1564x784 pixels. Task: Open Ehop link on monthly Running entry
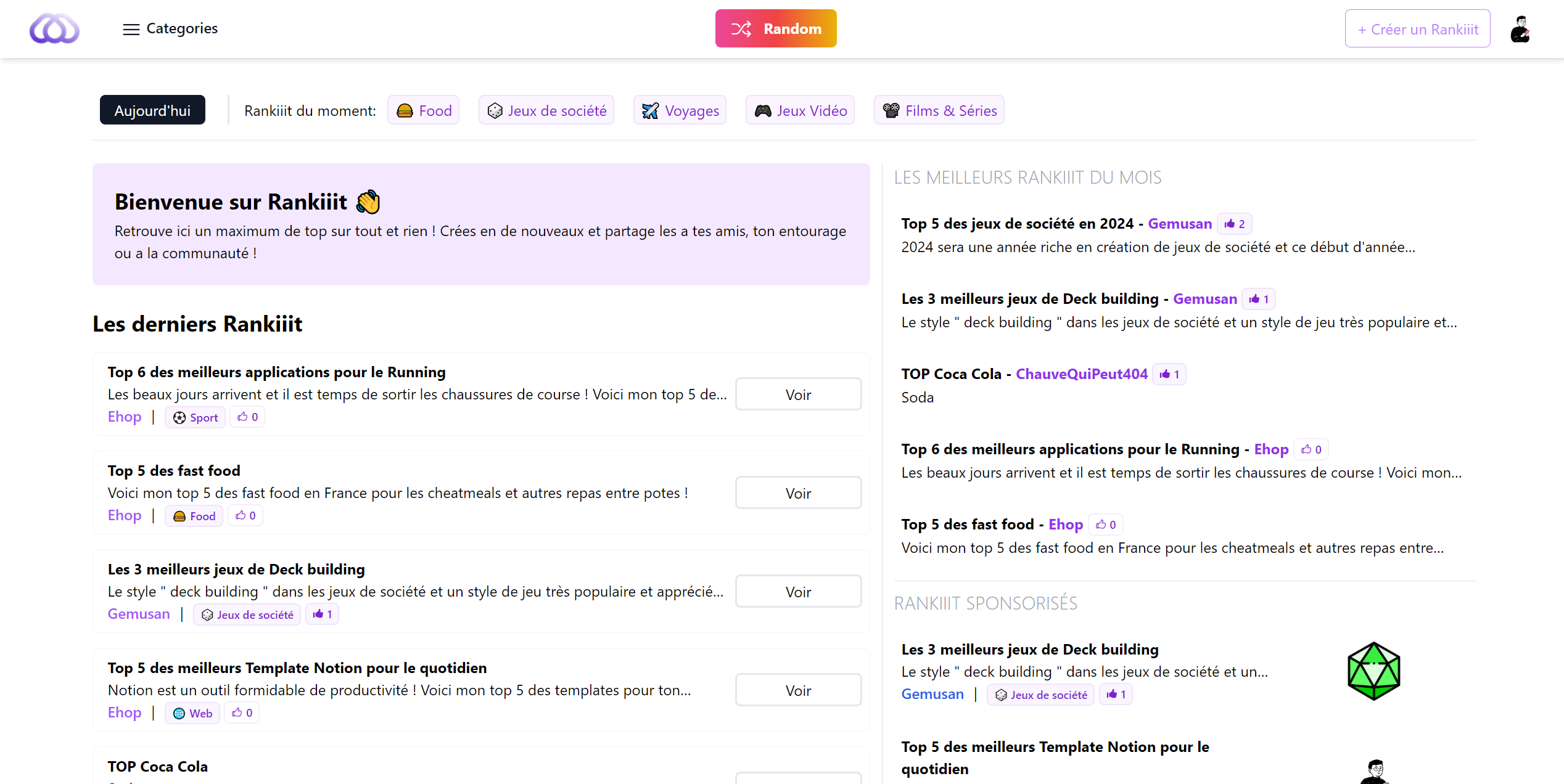[x=1271, y=449]
